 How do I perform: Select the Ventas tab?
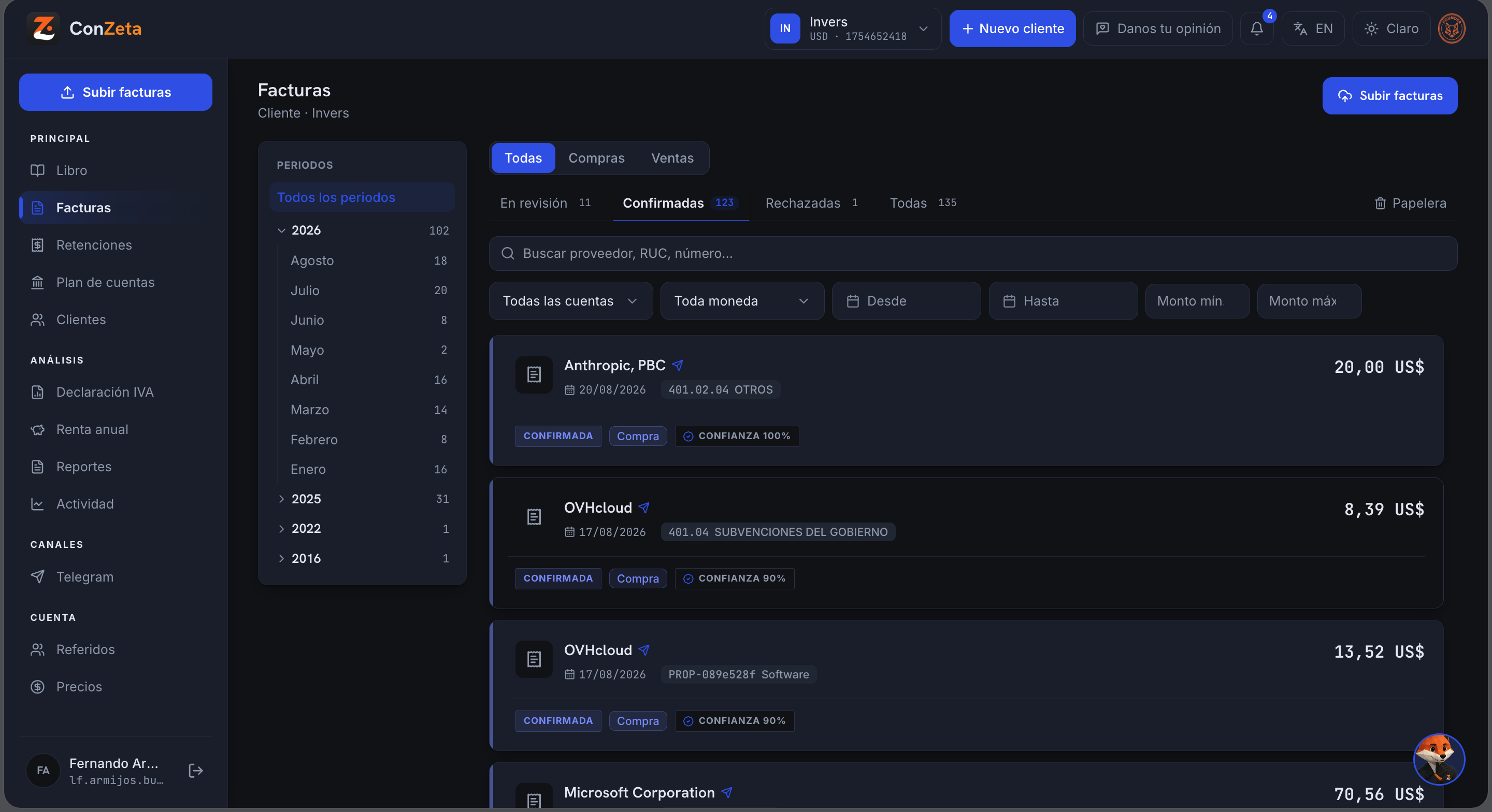672,158
